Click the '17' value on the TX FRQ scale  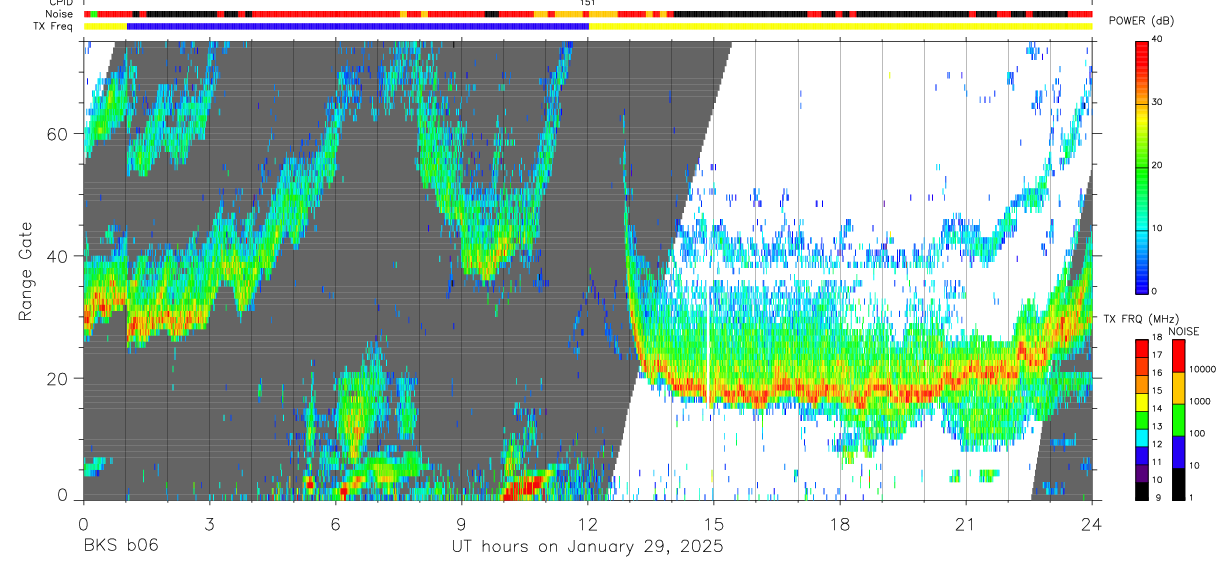(1157, 357)
